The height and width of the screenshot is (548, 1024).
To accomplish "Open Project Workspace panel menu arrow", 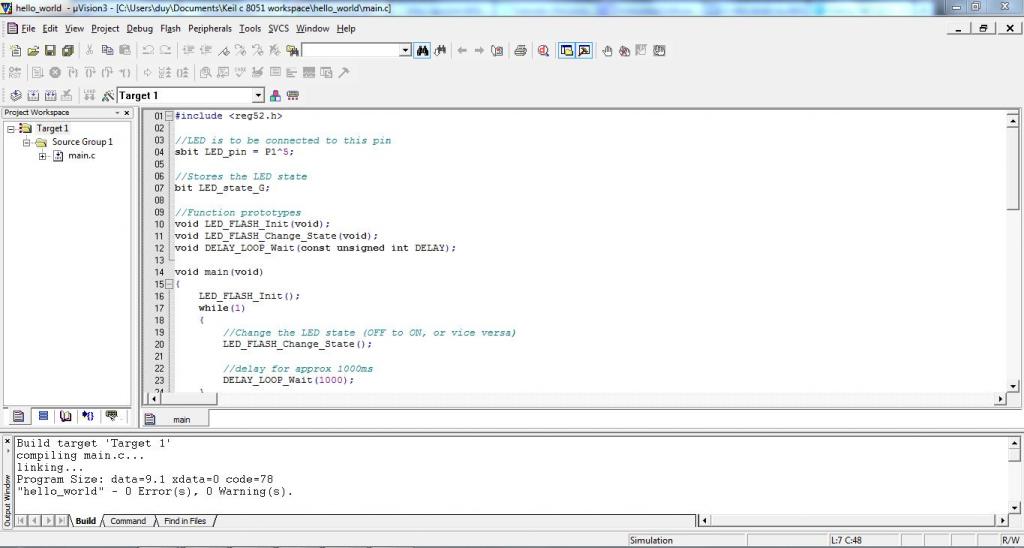I will click(118, 112).
